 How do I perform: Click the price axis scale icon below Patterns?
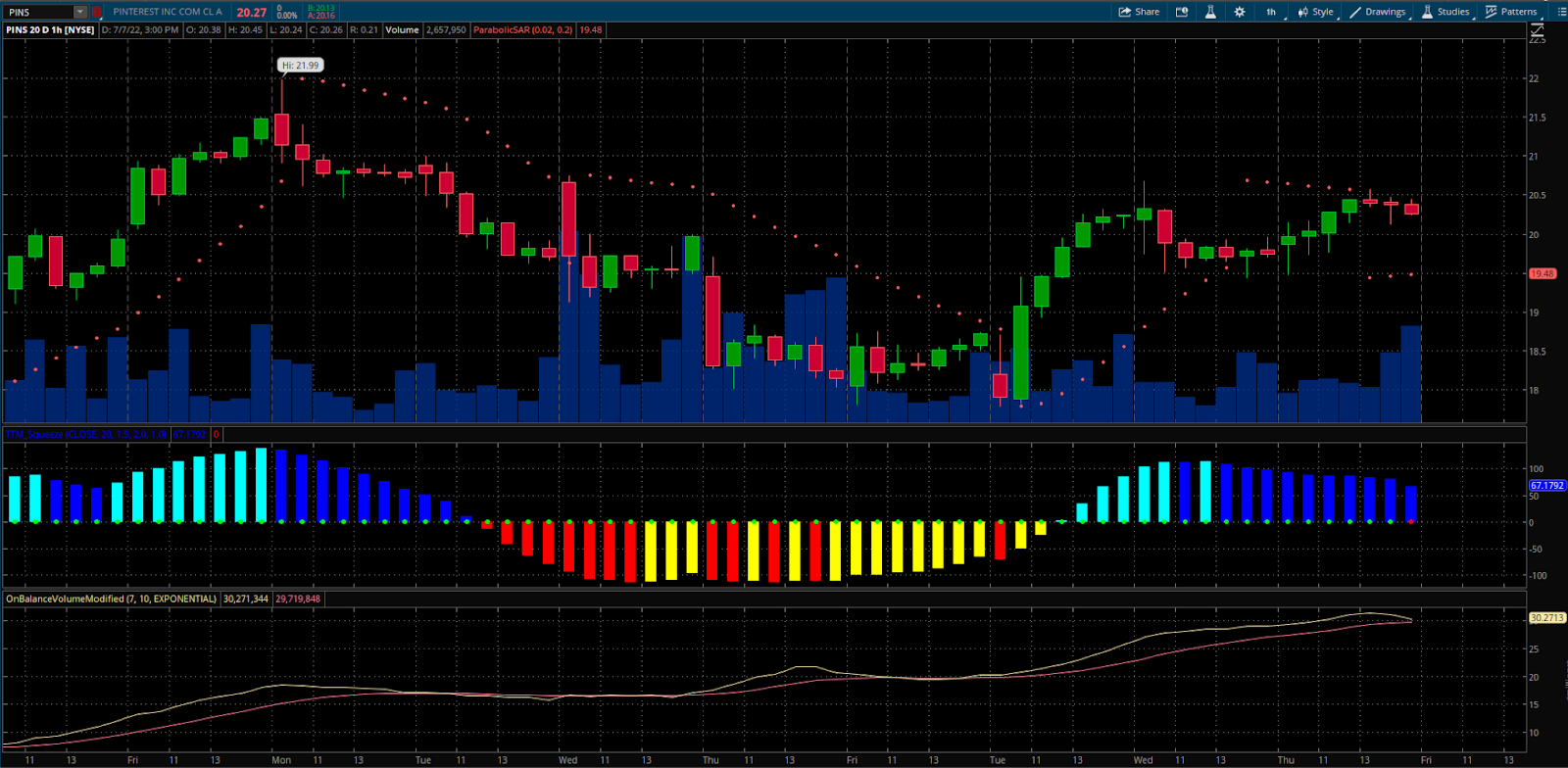pyautogui.click(x=1537, y=30)
